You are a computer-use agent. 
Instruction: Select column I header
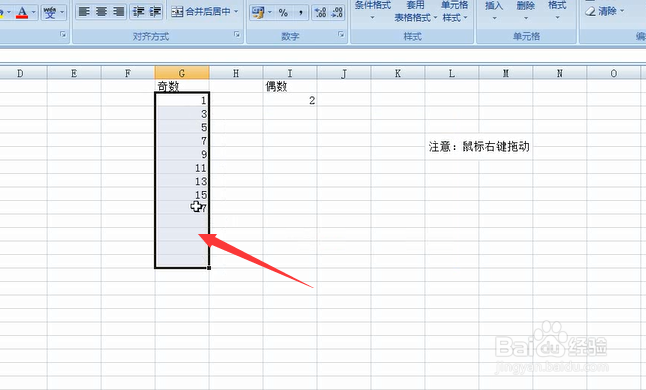[290, 73]
